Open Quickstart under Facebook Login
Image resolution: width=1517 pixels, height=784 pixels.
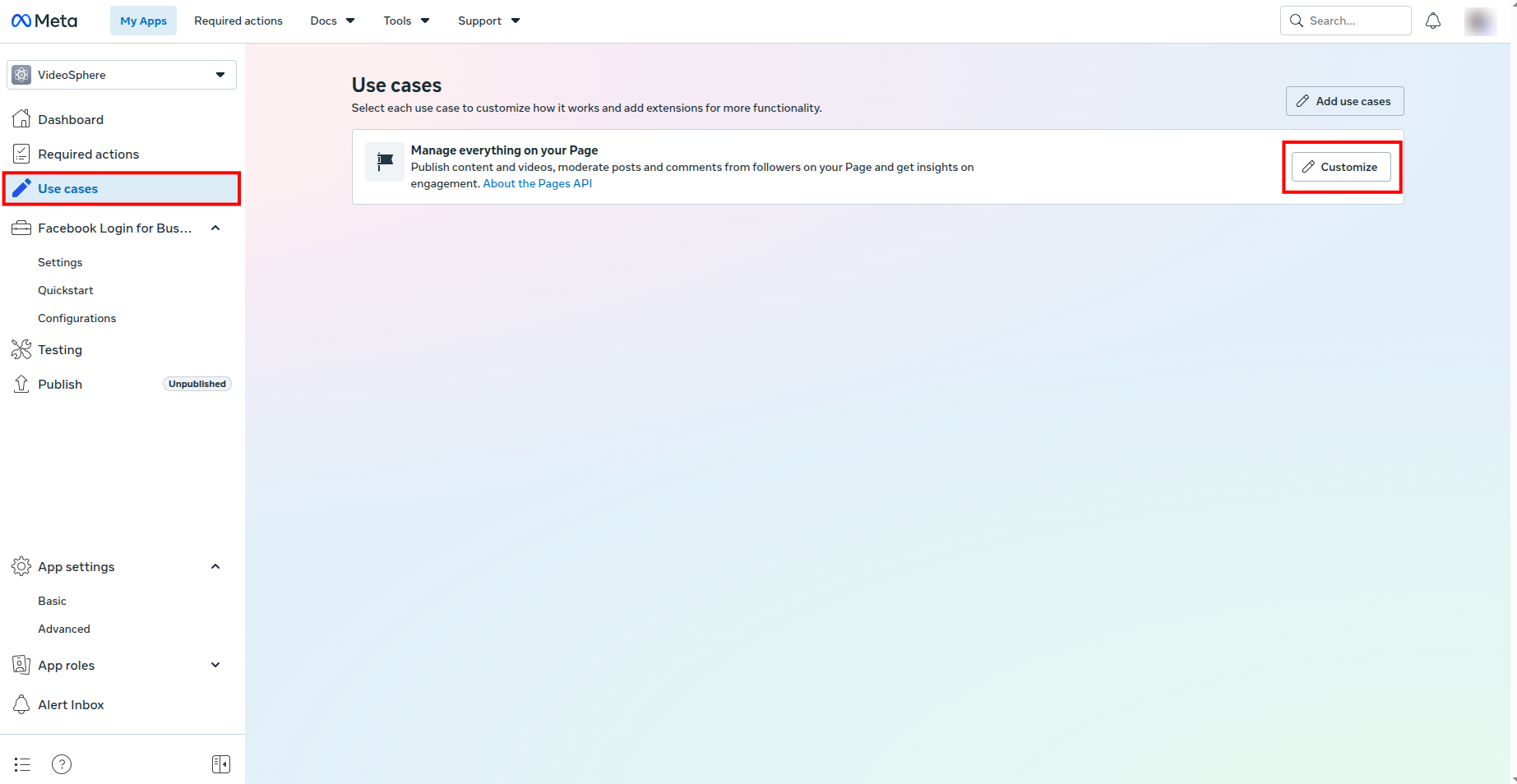pyautogui.click(x=66, y=290)
